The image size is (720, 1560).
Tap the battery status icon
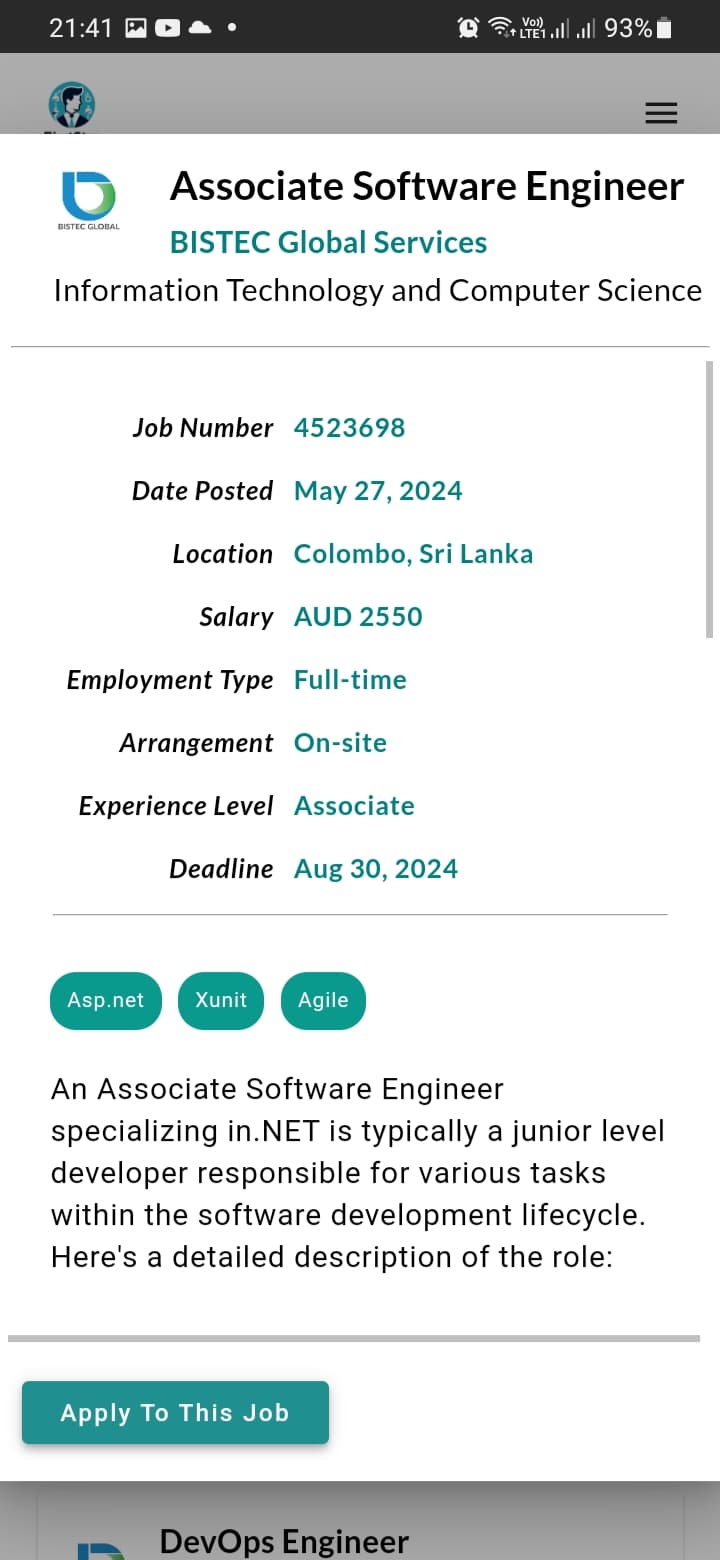(x=664, y=28)
